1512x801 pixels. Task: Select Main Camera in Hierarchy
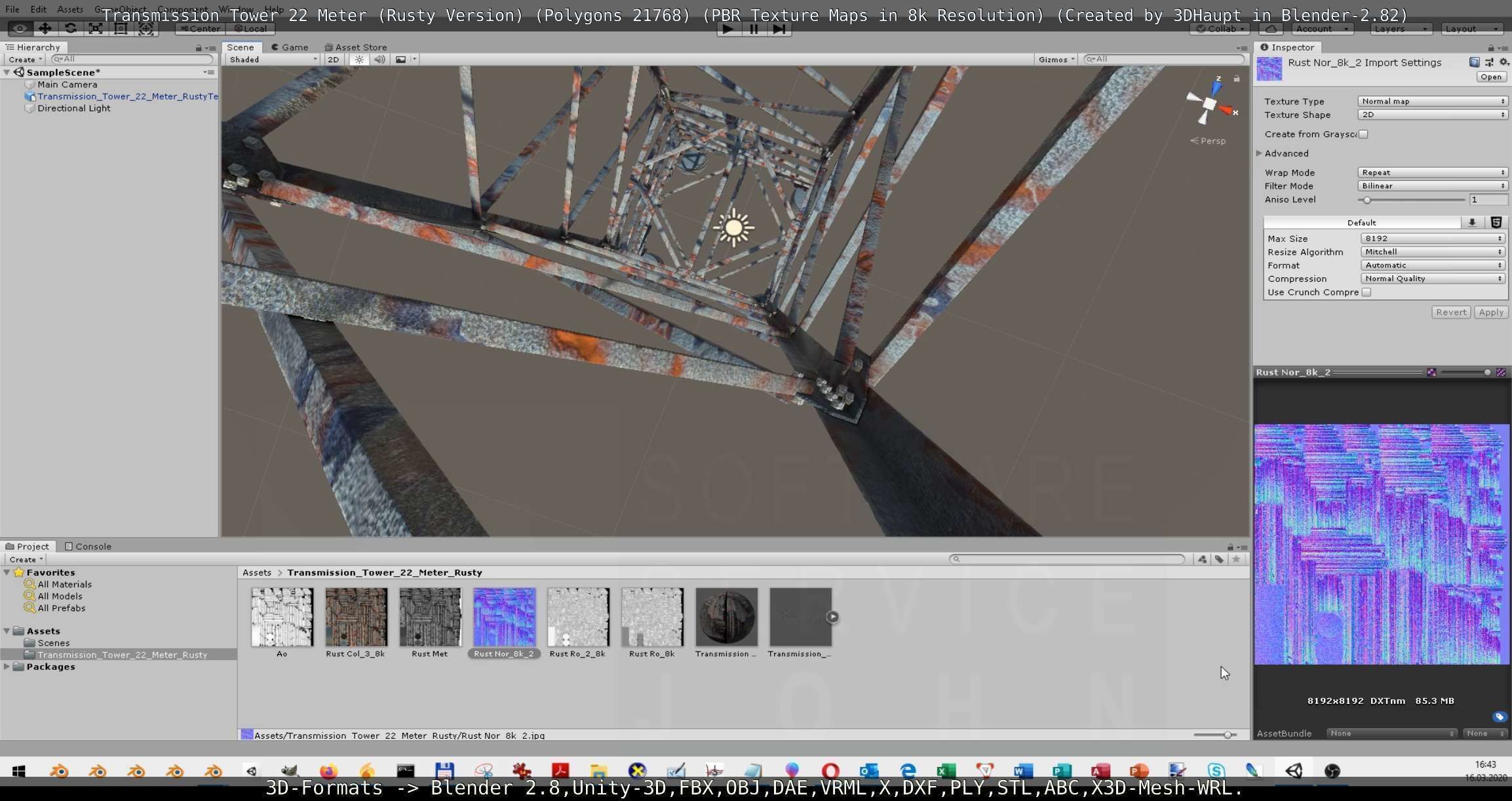[67, 85]
